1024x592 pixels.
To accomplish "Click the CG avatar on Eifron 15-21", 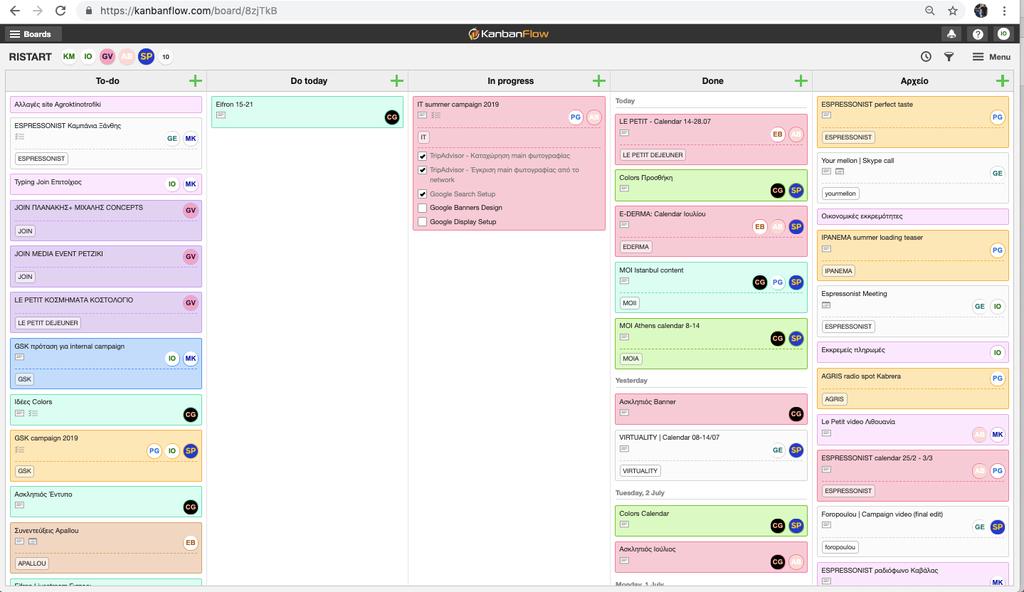I will (392, 117).
